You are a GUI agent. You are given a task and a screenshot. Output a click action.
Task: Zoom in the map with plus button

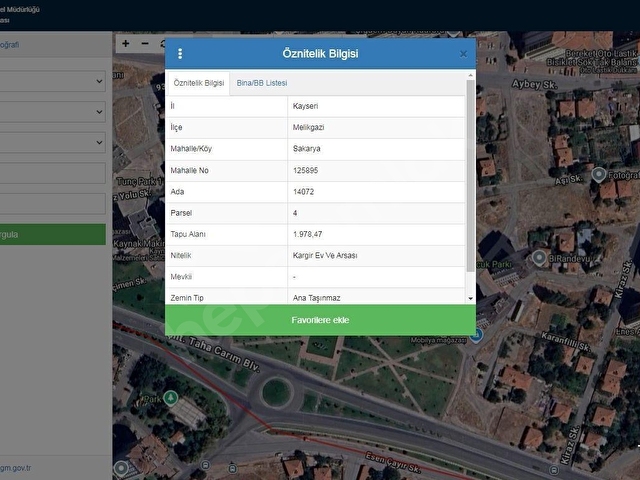coord(126,44)
